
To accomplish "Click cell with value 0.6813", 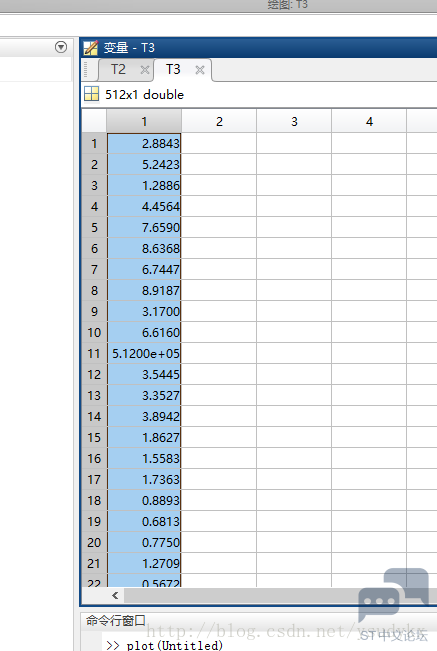I will 144,521.
